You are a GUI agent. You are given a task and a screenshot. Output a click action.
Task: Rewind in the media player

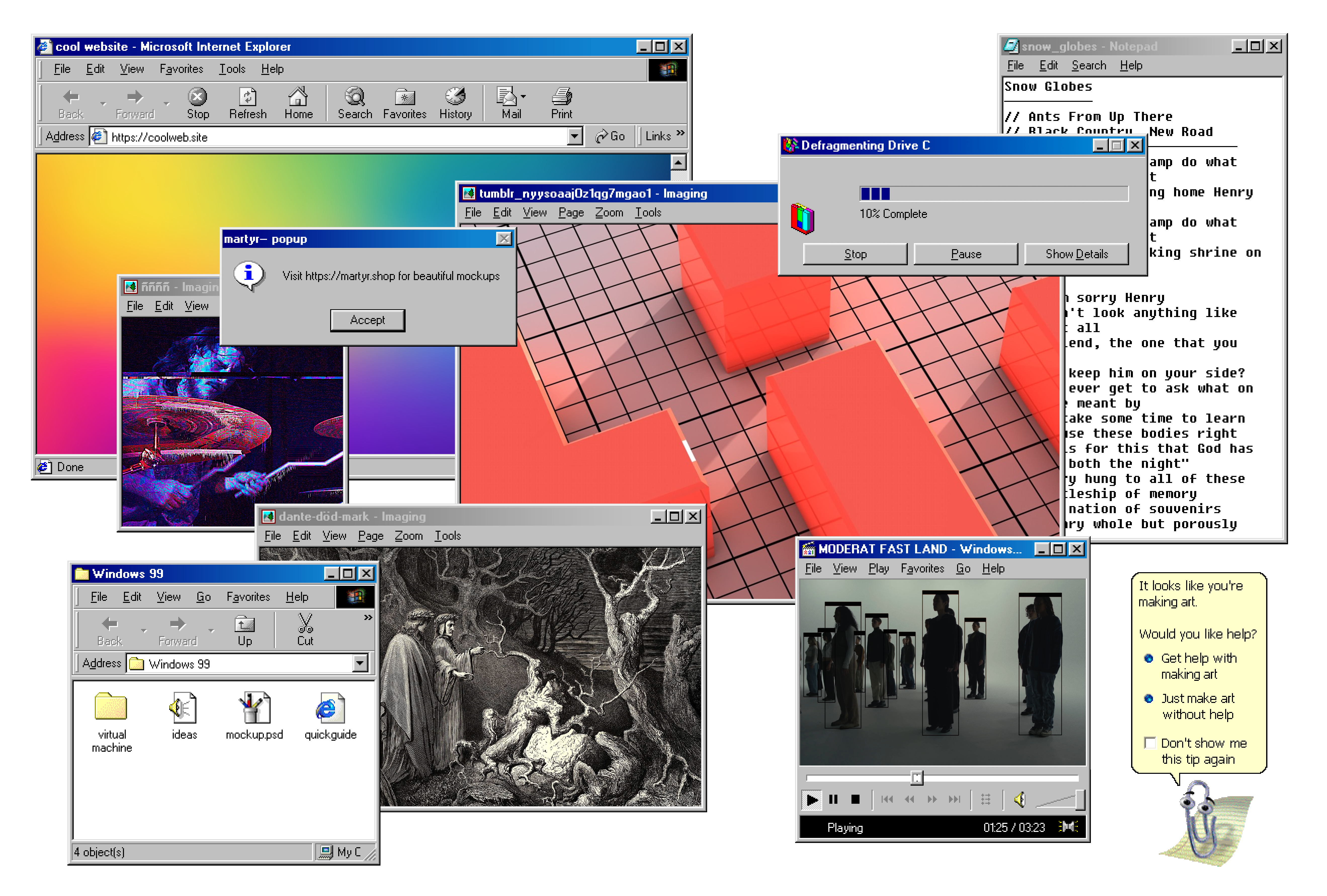point(909,799)
